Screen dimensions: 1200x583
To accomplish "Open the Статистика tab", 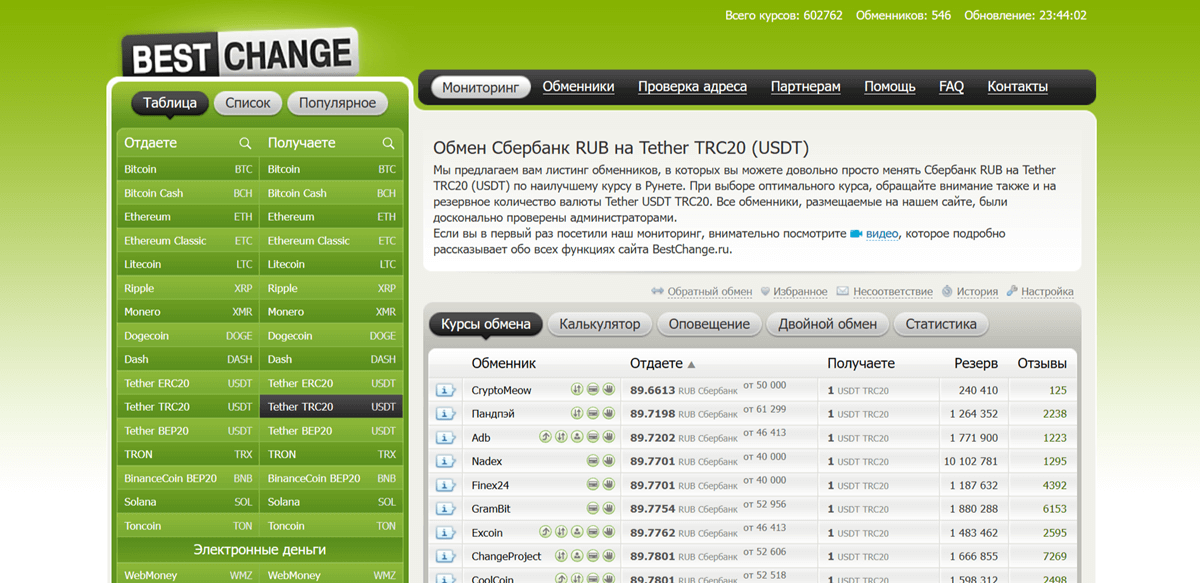I will [941, 324].
